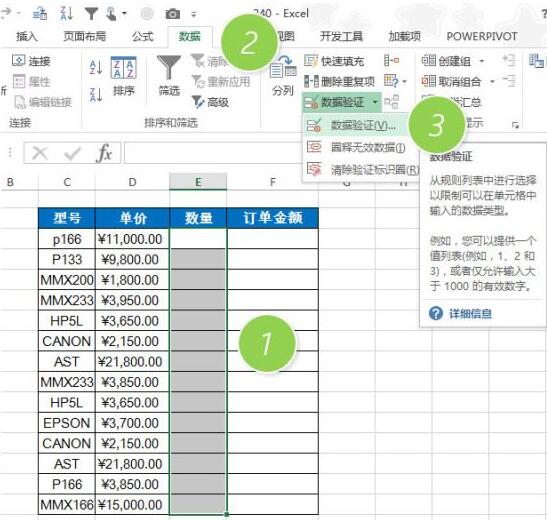Click the sort Z-A icon in quick access toolbar
The width and height of the screenshot is (547, 520).
coord(66,13)
